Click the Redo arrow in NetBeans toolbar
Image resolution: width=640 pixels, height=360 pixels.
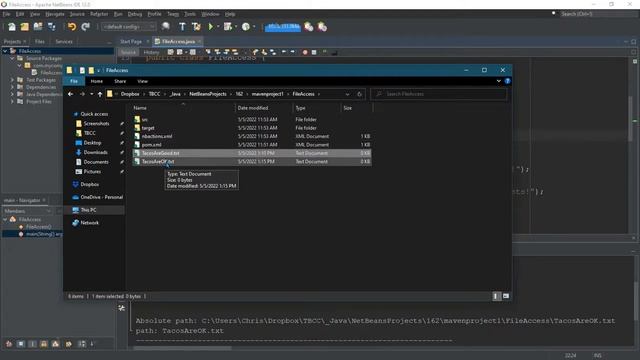(x=85, y=27)
